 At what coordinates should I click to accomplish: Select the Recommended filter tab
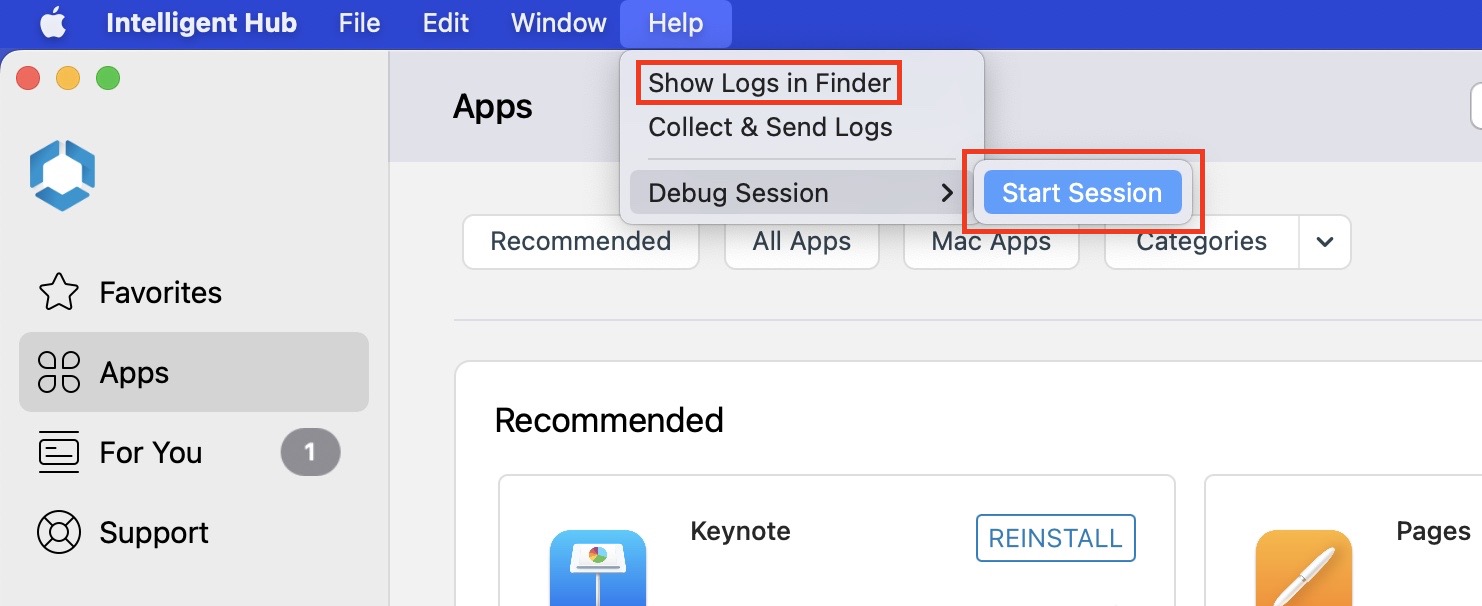580,241
